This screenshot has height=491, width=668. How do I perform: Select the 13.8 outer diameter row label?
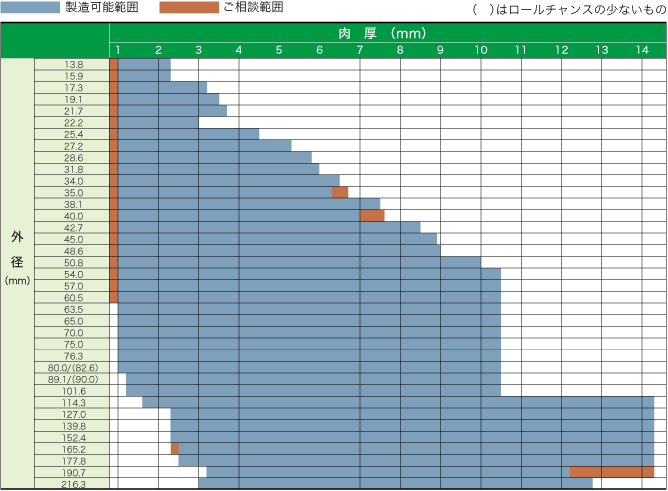(x=73, y=64)
